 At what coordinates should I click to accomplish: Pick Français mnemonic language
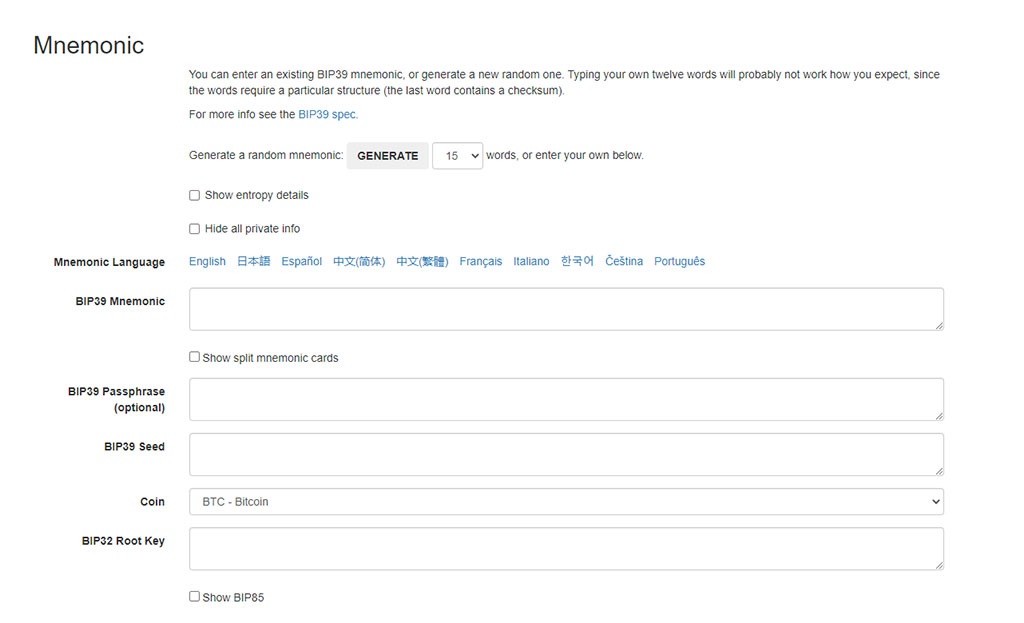click(481, 261)
